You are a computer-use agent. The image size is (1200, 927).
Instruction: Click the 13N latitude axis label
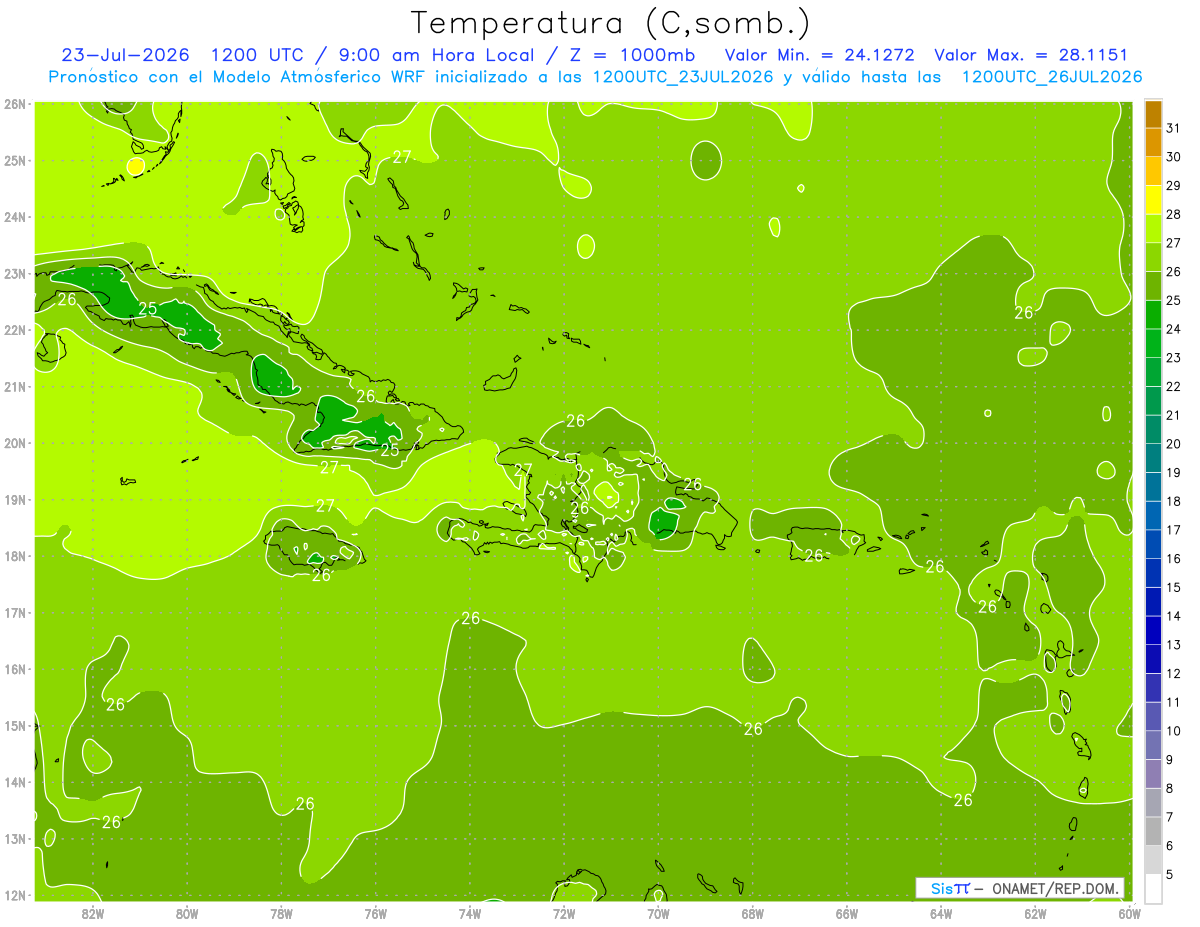pyautogui.click(x=14, y=838)
